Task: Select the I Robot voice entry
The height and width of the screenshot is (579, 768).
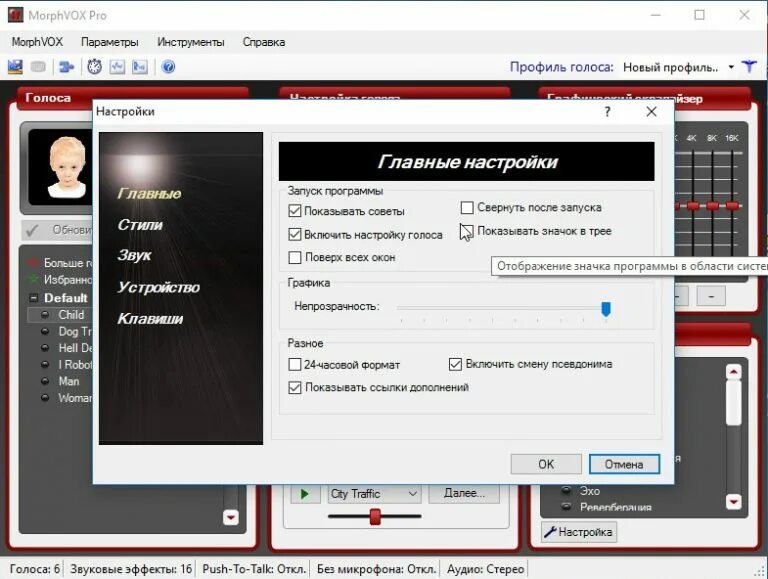Action: [75, 364]
